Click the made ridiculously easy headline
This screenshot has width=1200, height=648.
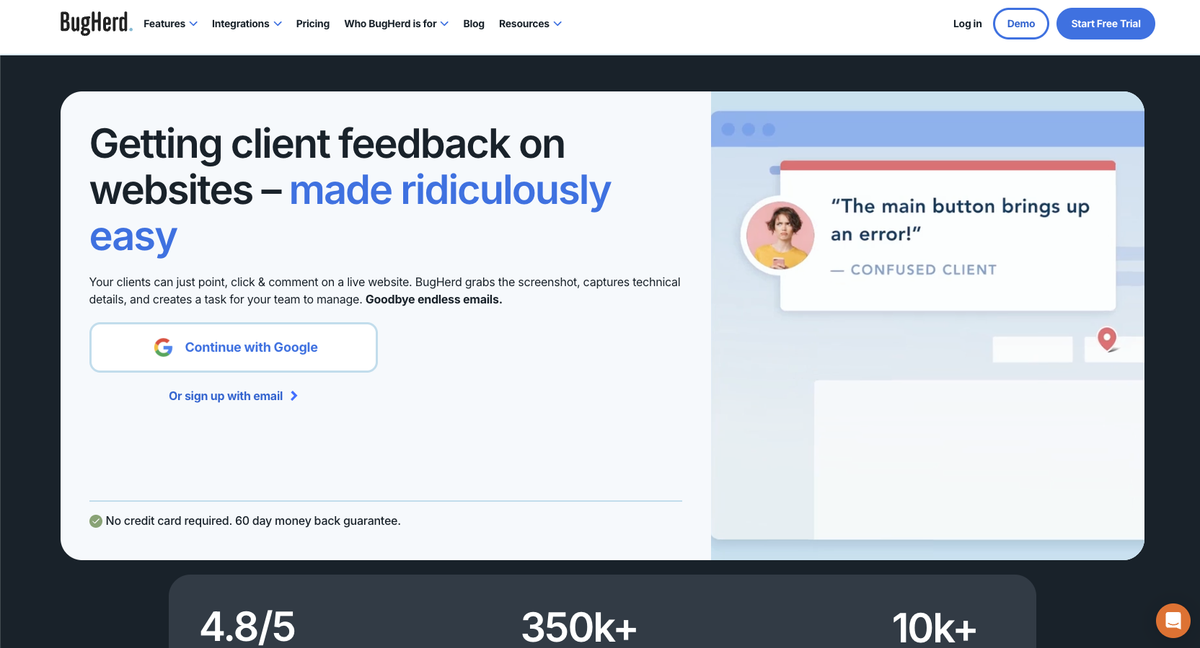[350, 213]
